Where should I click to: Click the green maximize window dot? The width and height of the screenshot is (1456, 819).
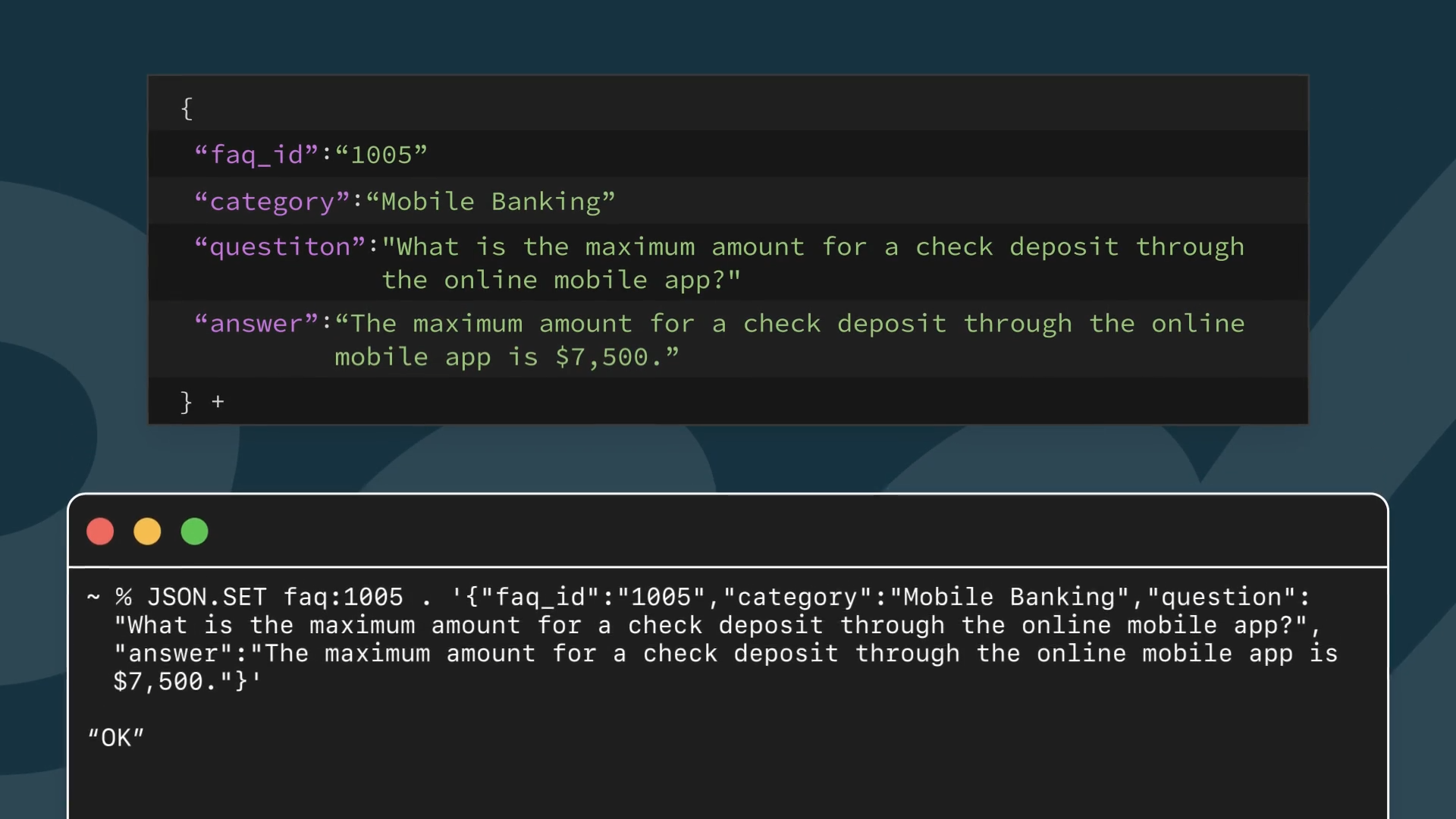pyautogui.click(x=194, y=532)
